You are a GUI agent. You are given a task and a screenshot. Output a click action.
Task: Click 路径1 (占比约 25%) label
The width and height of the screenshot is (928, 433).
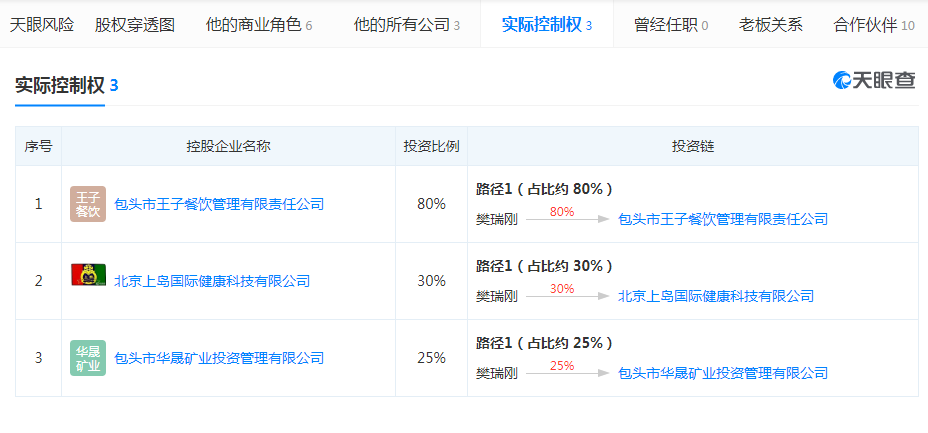(x=544, y=343)
